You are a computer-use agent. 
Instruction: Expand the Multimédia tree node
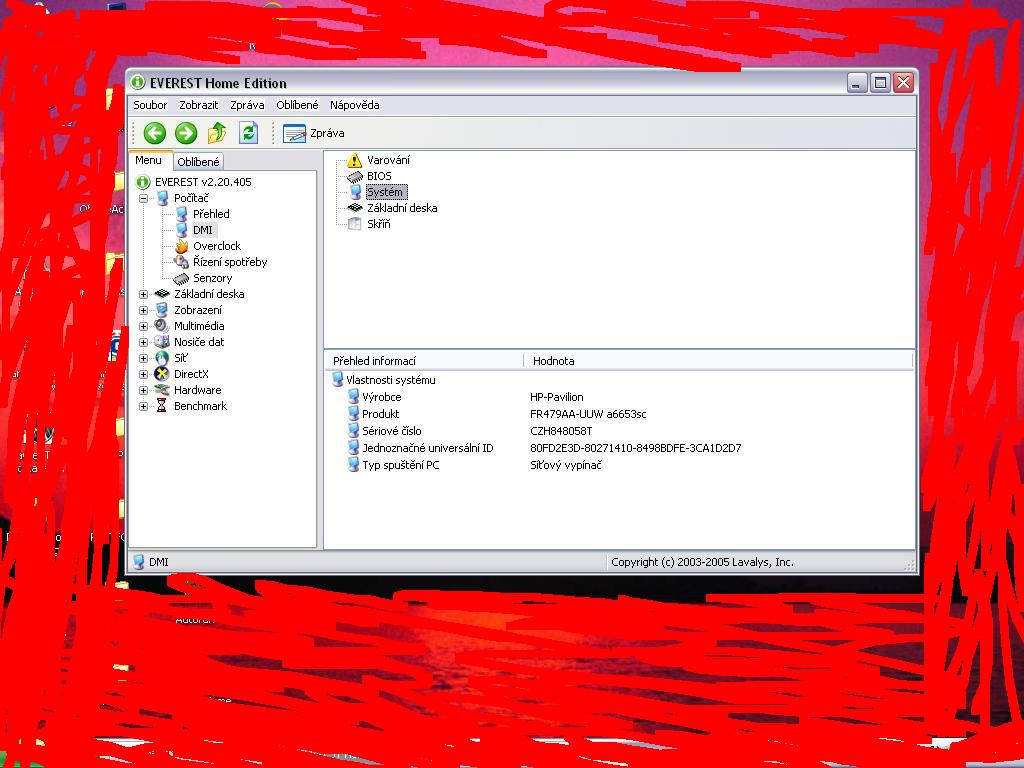(x=143, y=327)
